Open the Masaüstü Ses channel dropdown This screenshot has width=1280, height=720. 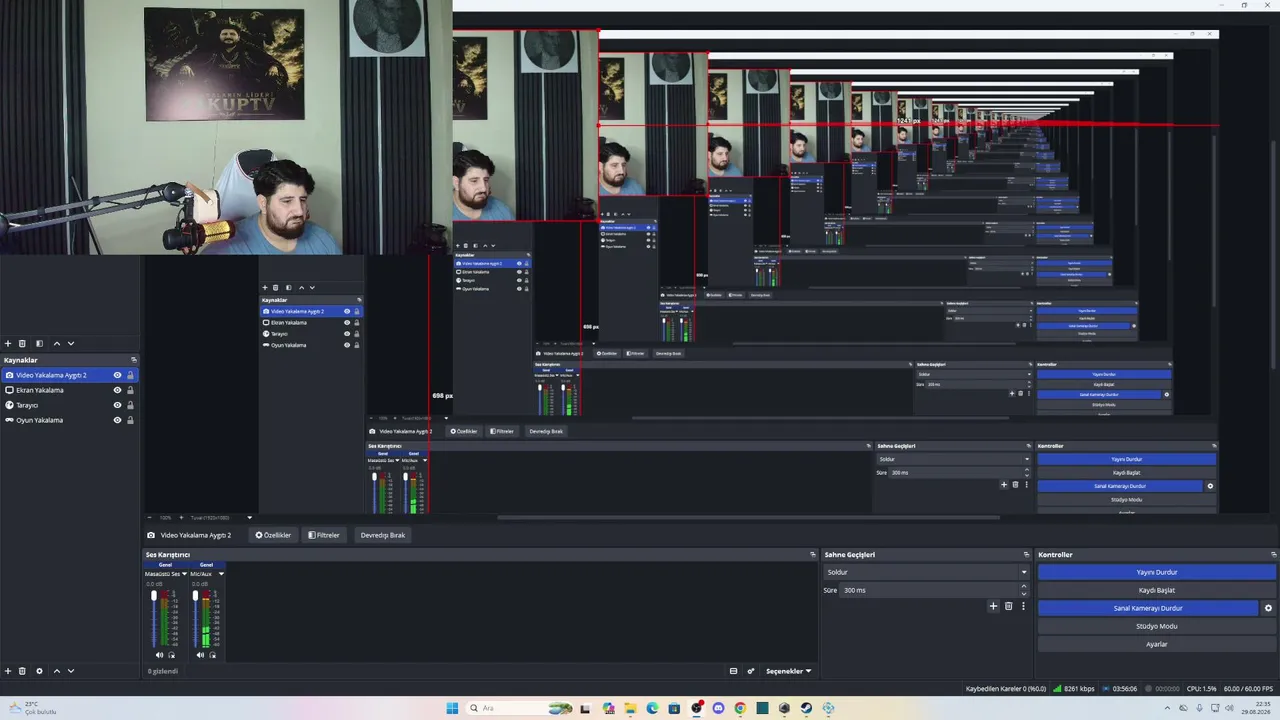[184, 574]
